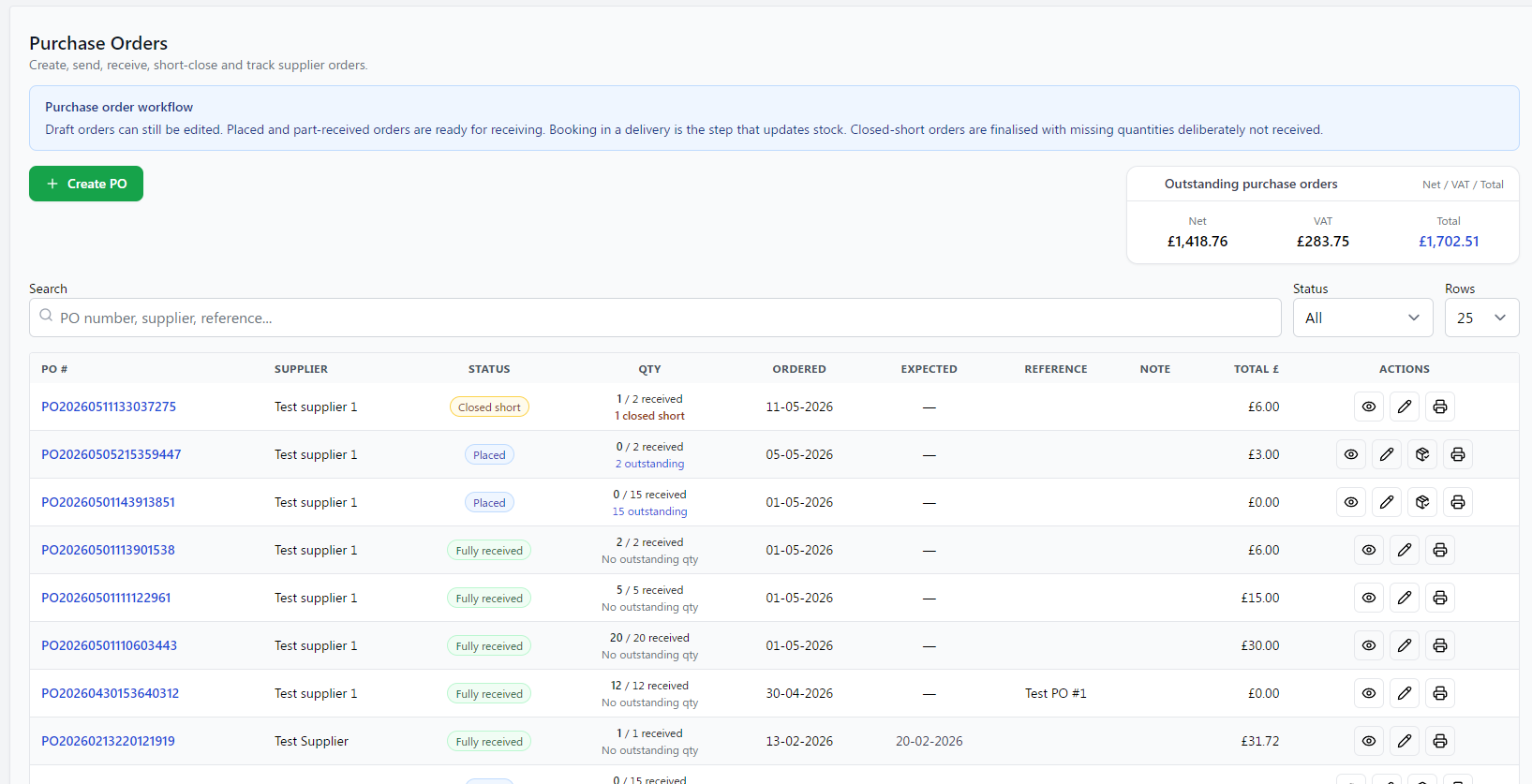Screen dimensions: 1532x784
Task: Edit purchase order PO20260501111122961
Action: click(1405, 598)
